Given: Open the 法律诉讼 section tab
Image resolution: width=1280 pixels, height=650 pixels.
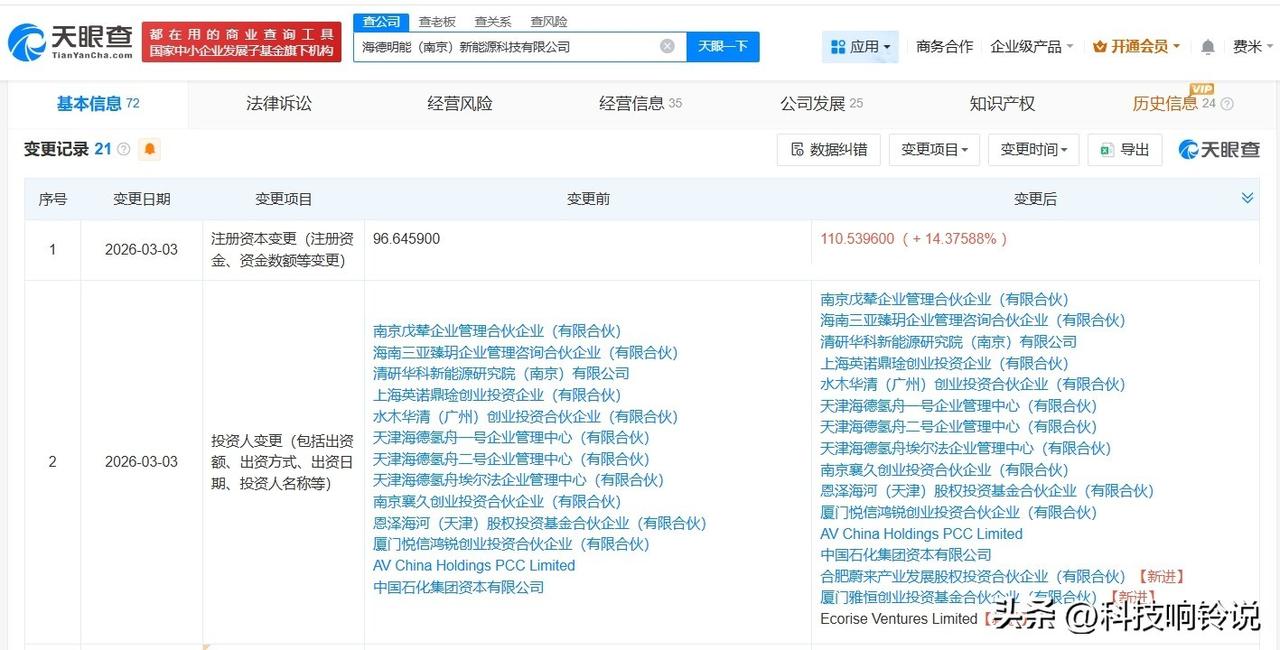Looking at the screenshot, I should click(278, 104).
